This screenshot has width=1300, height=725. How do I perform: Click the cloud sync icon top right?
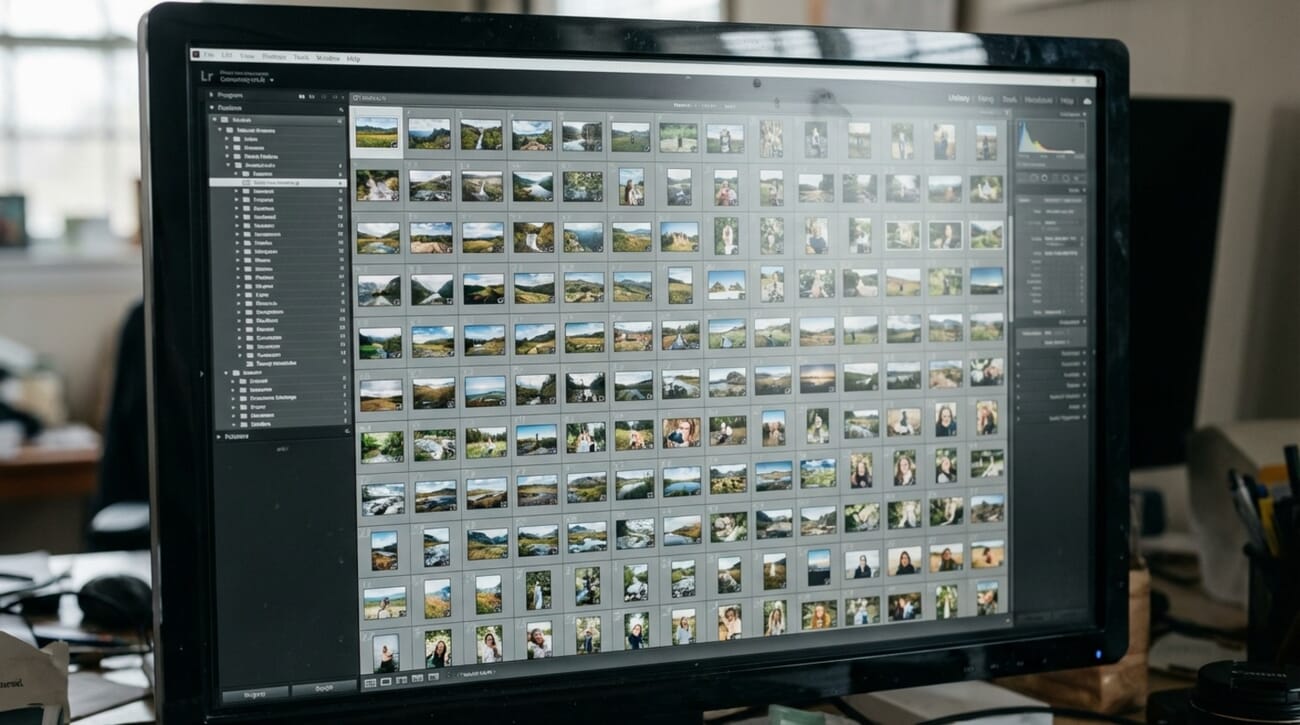click(1088, 101)
